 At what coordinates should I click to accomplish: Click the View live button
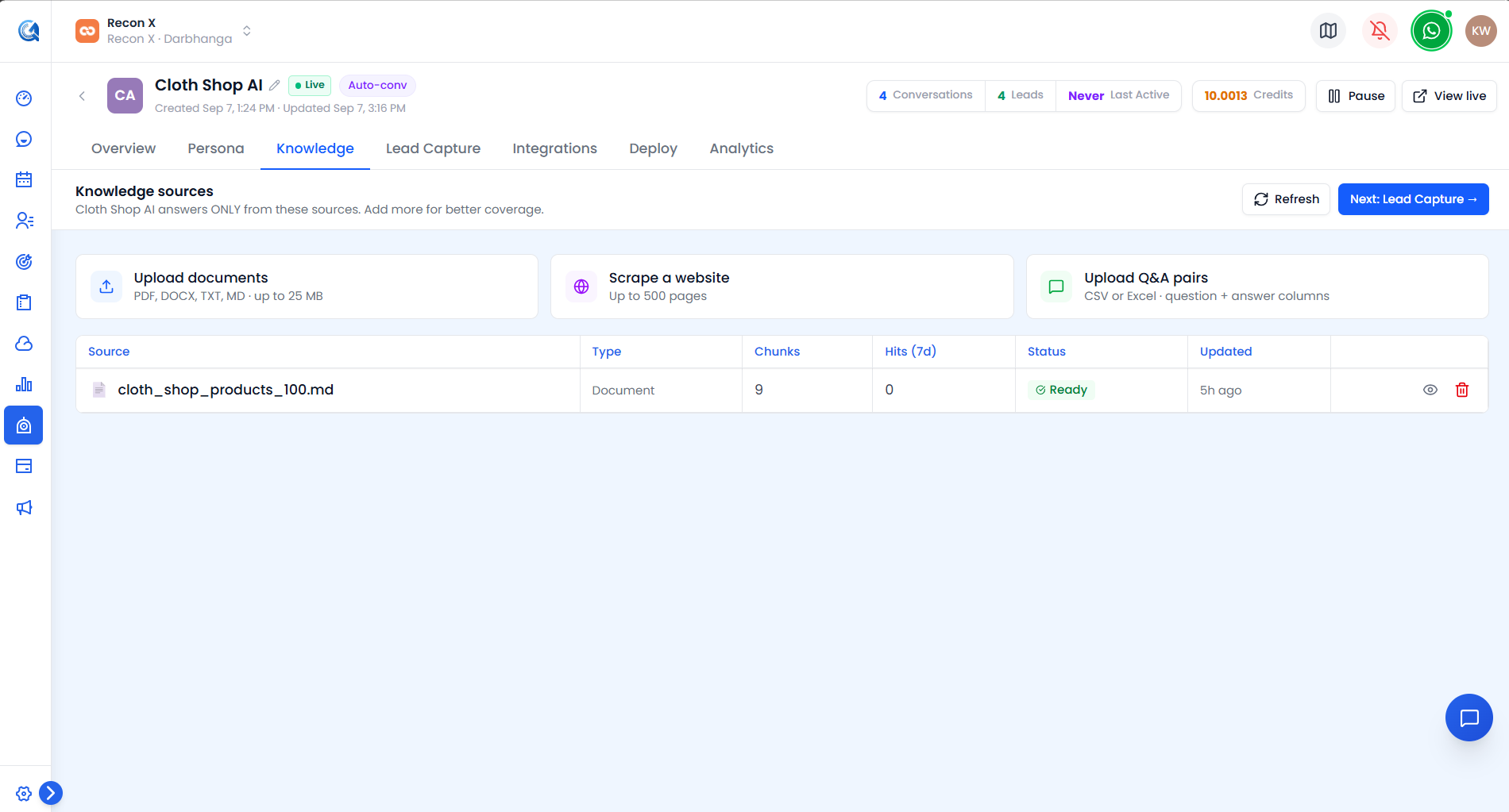tap(1449, 96)
